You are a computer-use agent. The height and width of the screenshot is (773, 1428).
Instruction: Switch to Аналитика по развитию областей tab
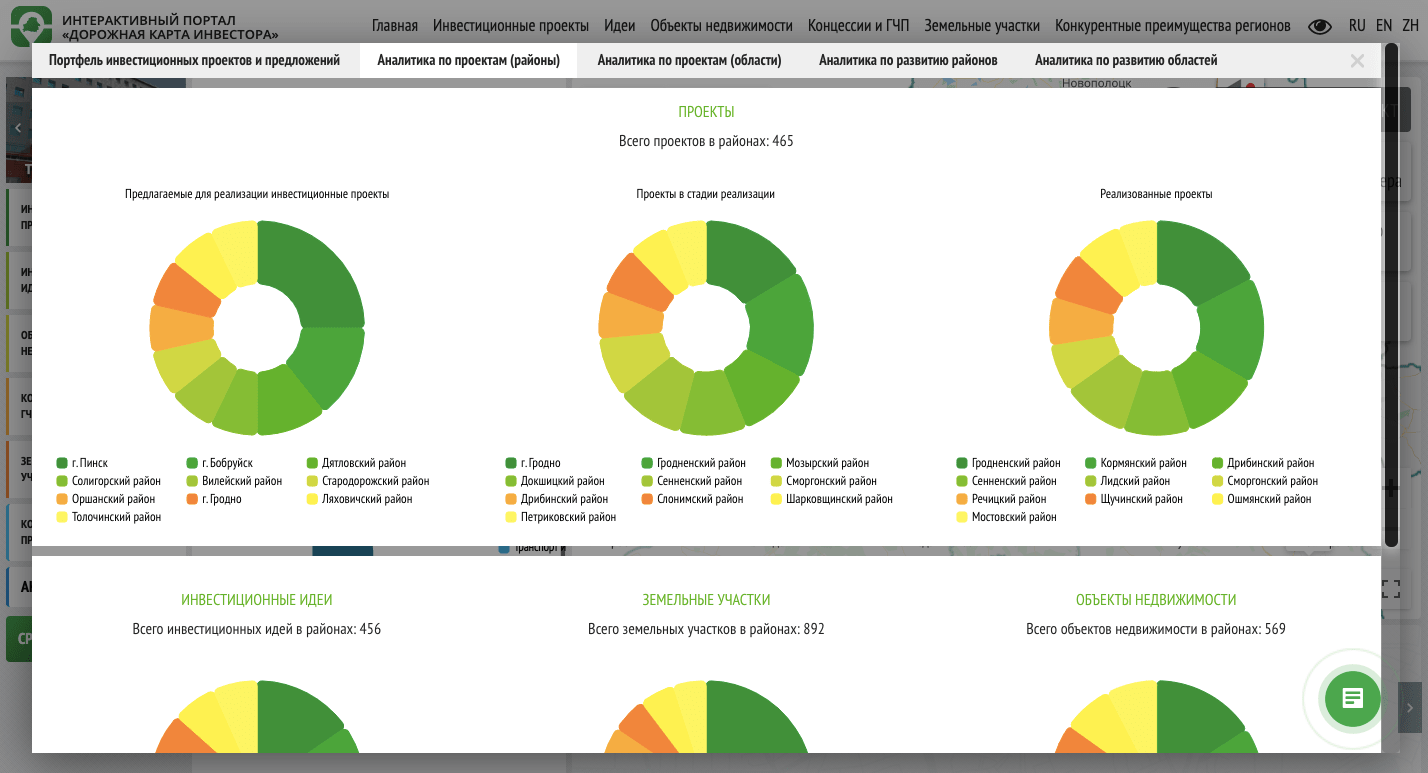coord(1126,60)
